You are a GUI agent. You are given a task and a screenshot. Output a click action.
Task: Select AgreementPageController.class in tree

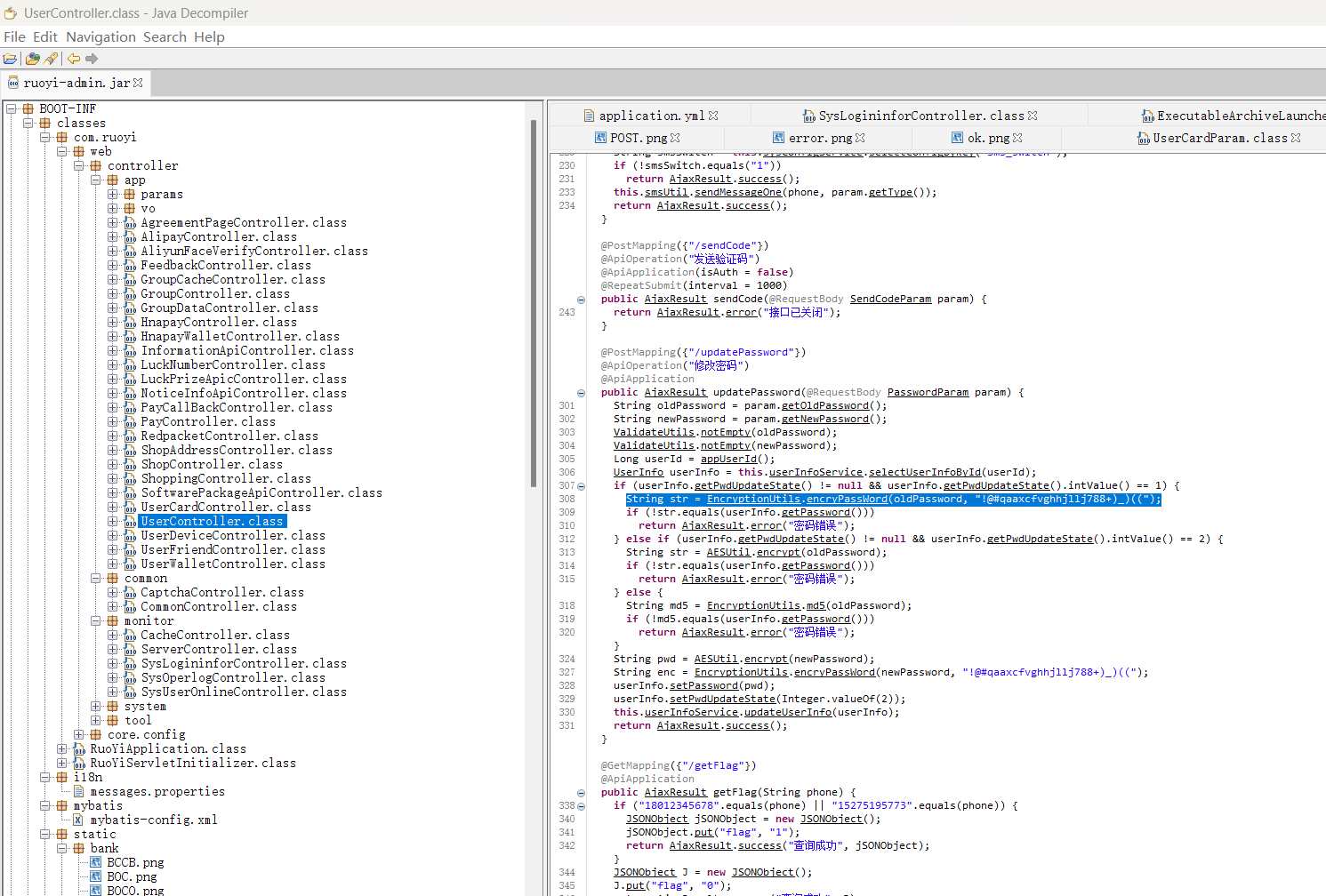pyautogui.click(x=244, y=223)
